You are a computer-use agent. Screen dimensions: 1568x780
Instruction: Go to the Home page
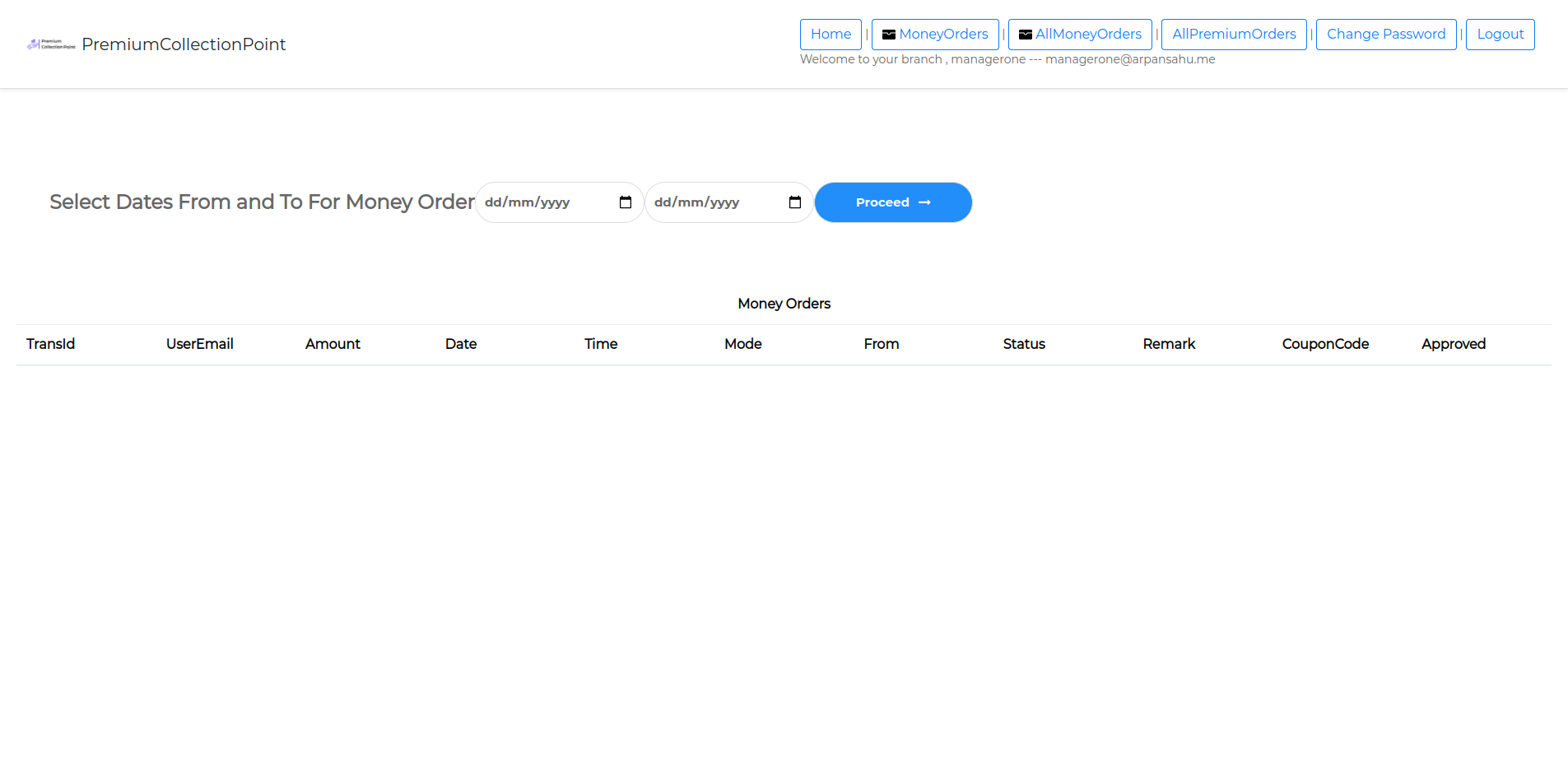831,35
